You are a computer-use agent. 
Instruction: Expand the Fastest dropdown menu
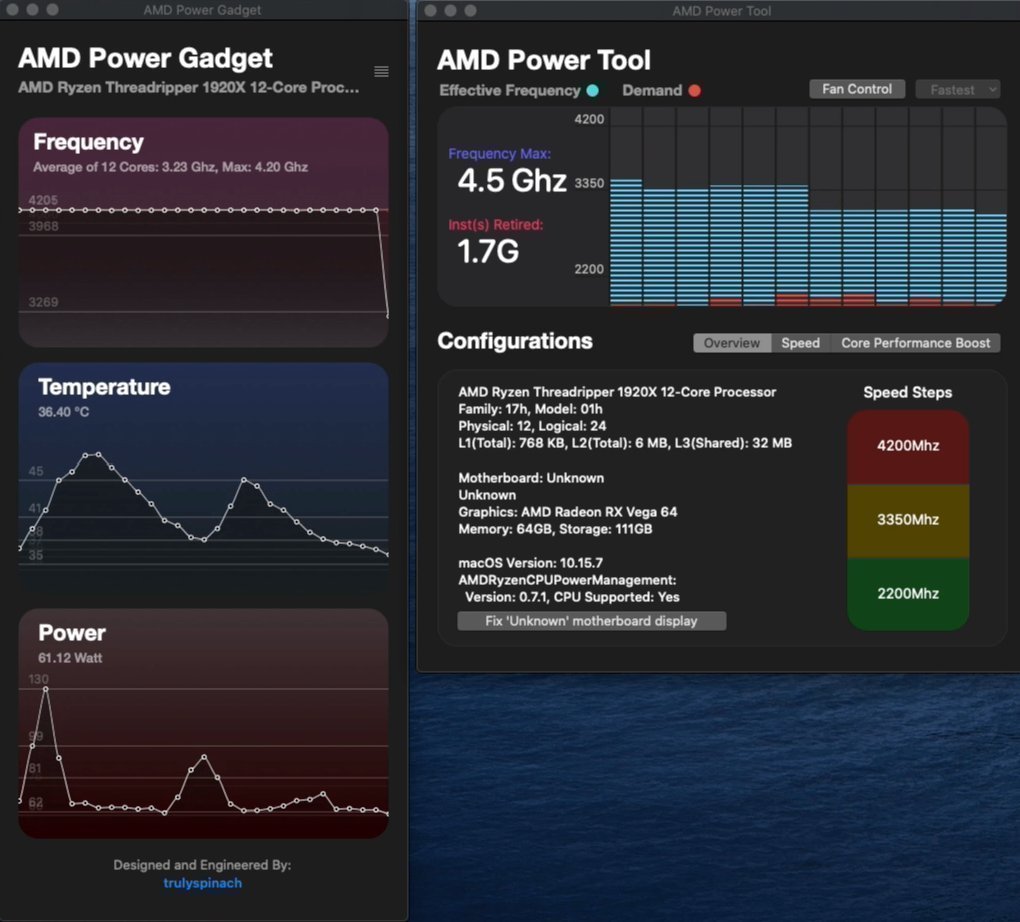pos(957,90)
